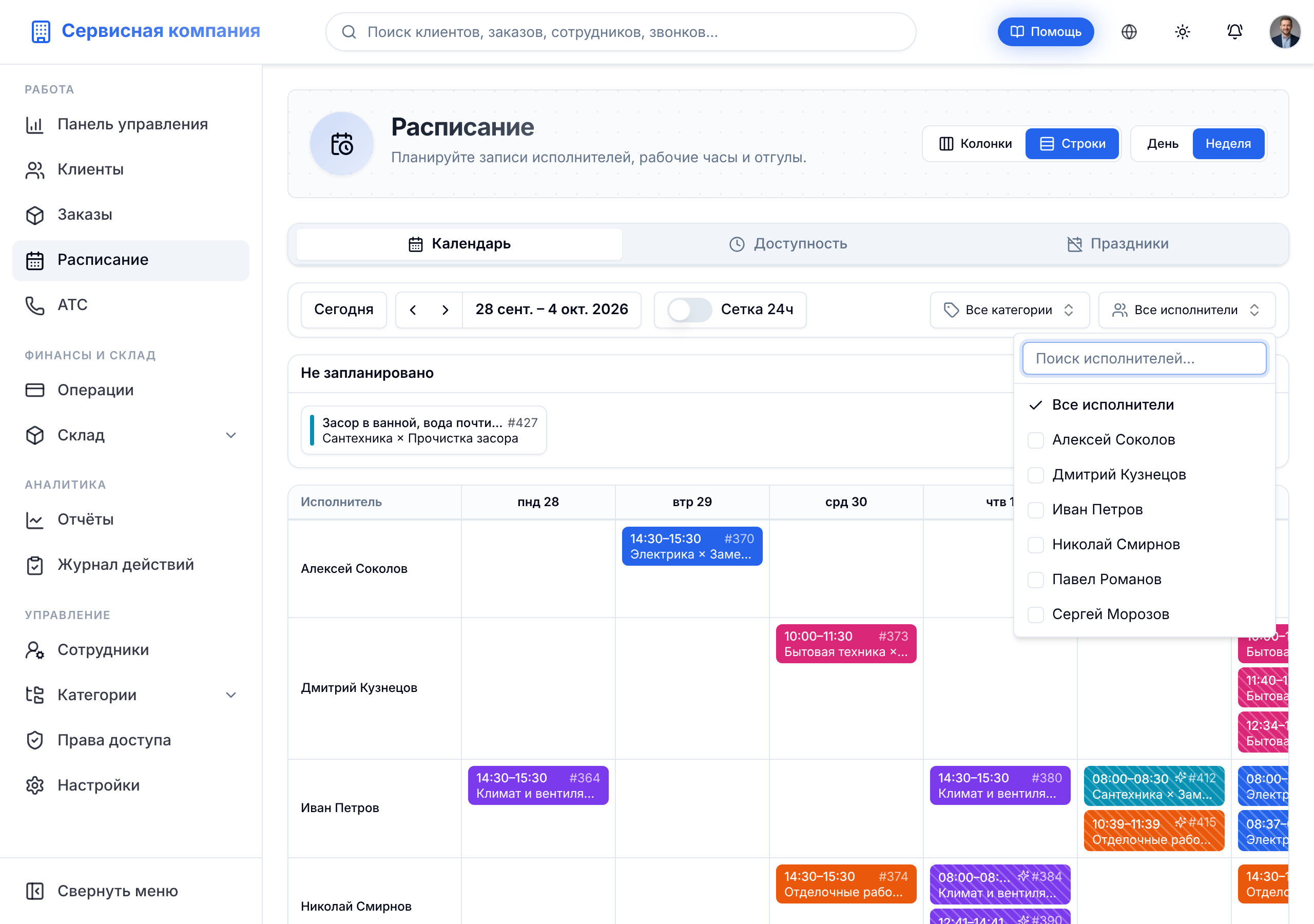This screenshot has height=924, width=1314.
Task: Open unscheduled order #427 card
Action: point(423,431)
